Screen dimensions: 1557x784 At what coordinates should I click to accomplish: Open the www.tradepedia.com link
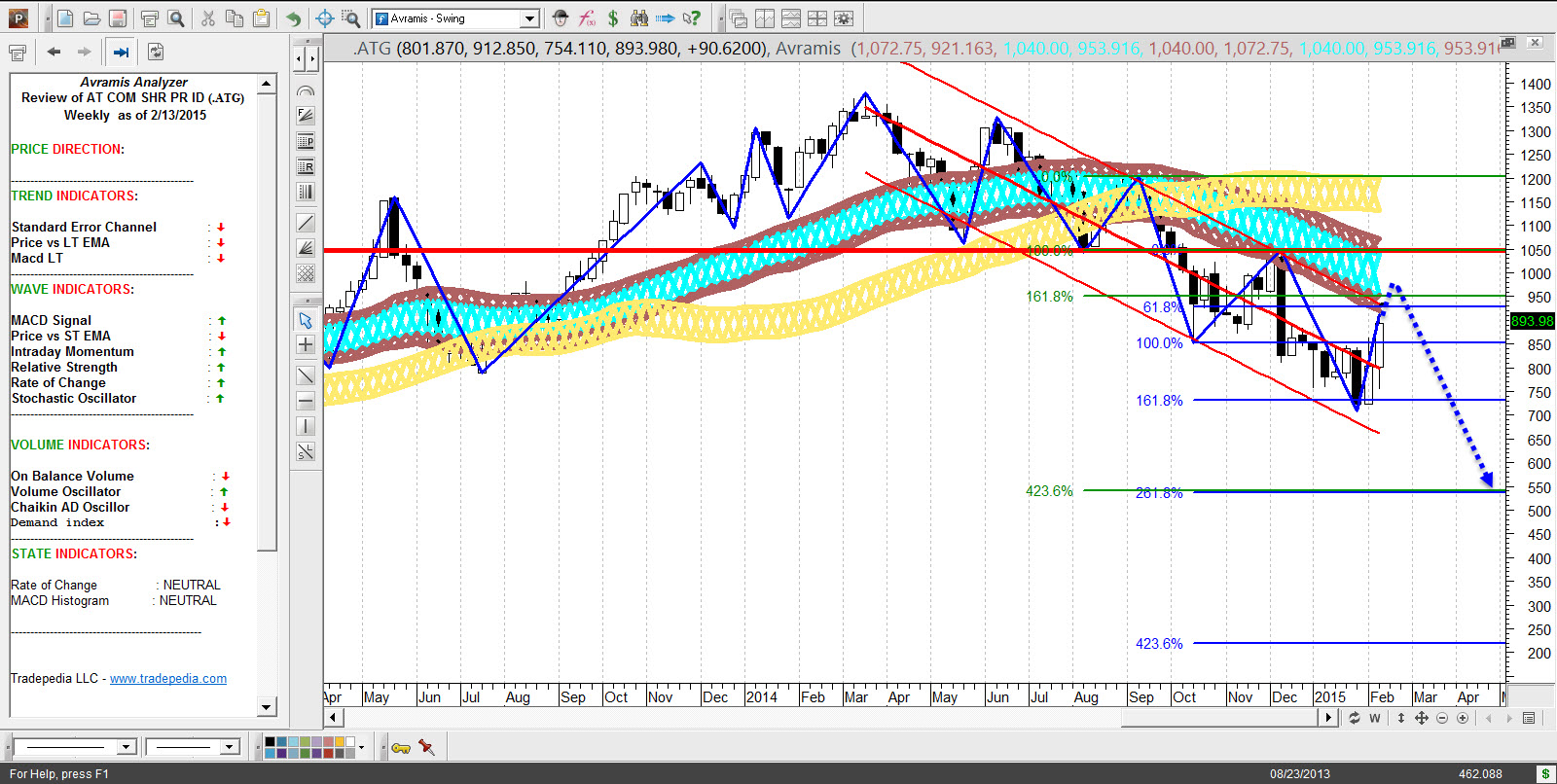click(168, 679)
